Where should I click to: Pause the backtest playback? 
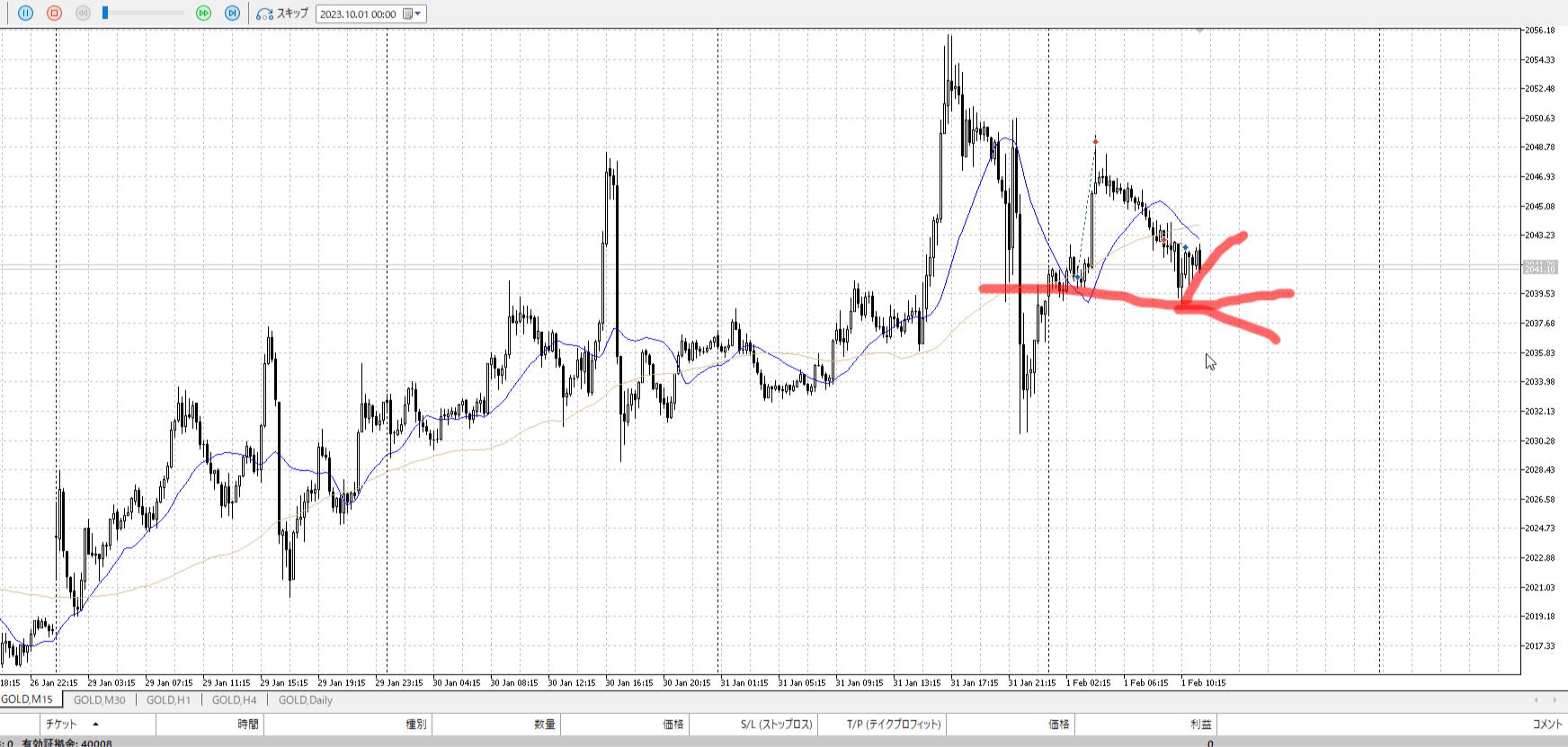(25, 13)
